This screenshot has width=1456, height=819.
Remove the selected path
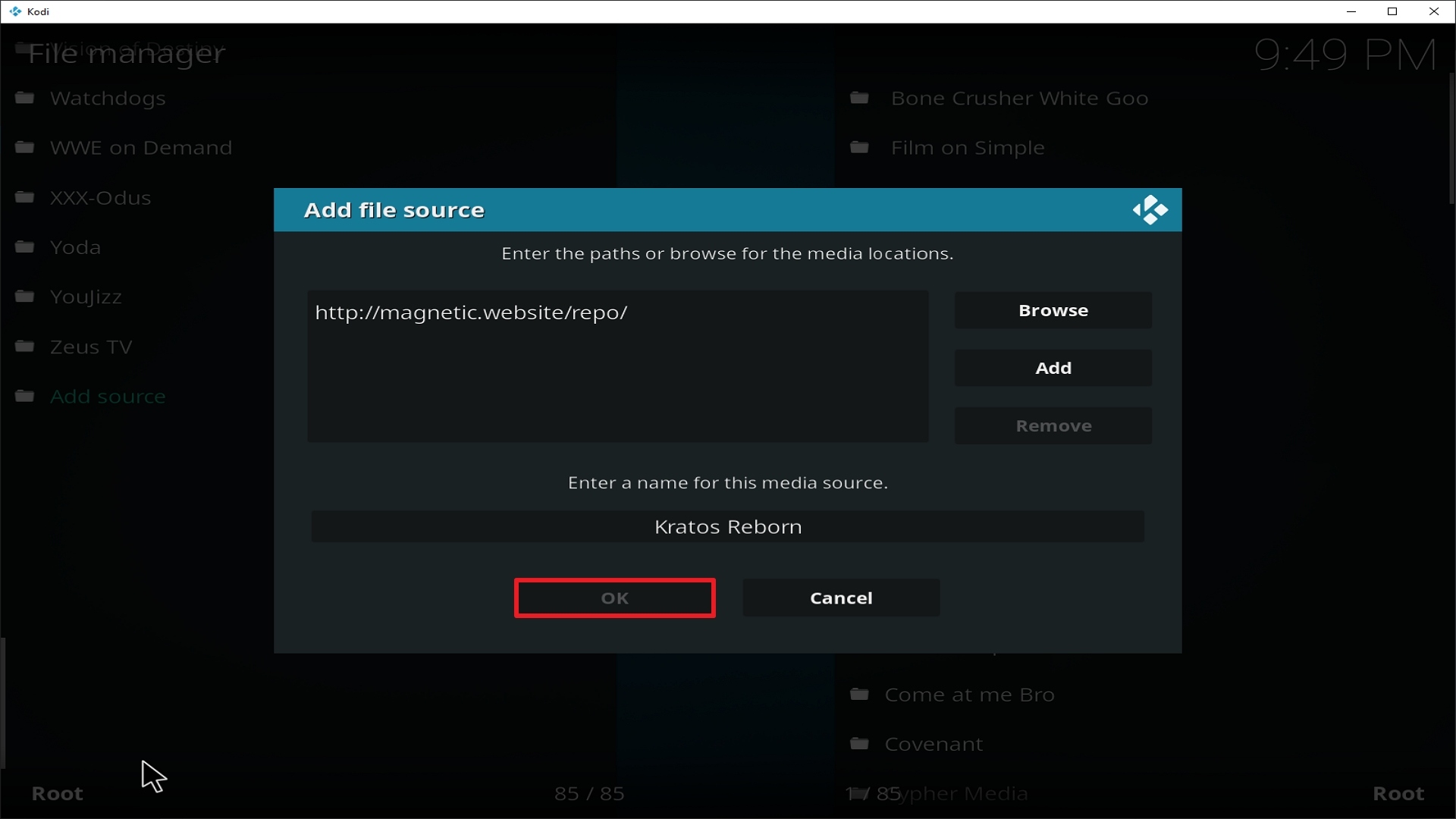click(x=1053, y=425)
